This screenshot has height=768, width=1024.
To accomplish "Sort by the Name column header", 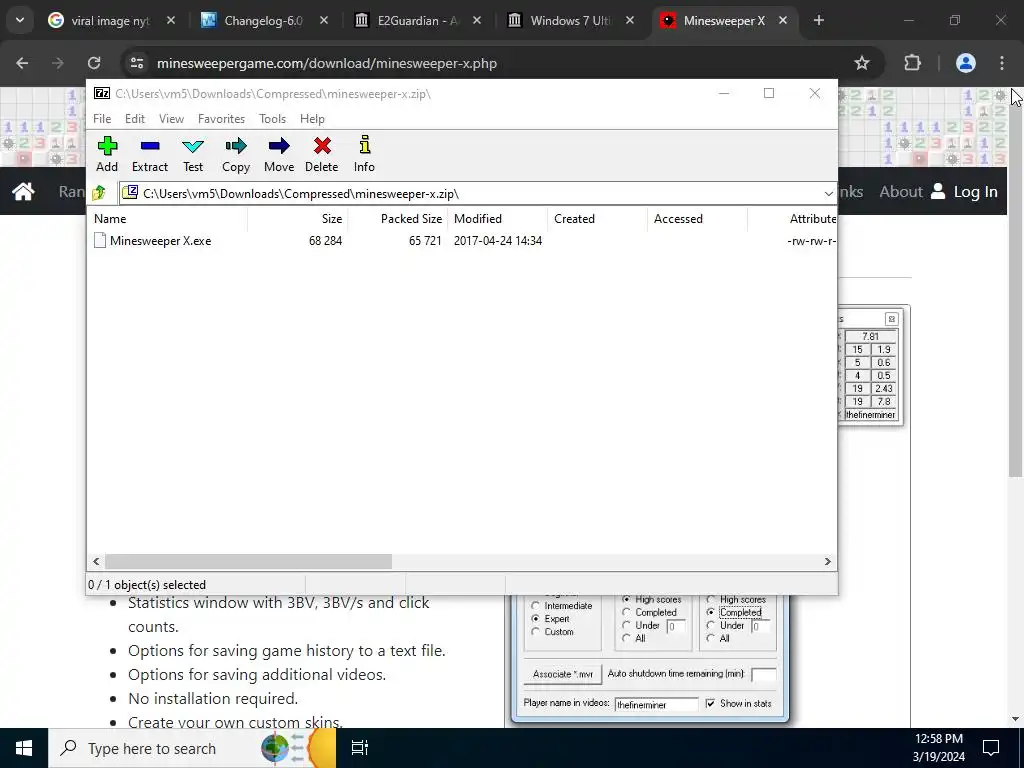I will coord(167,219).
